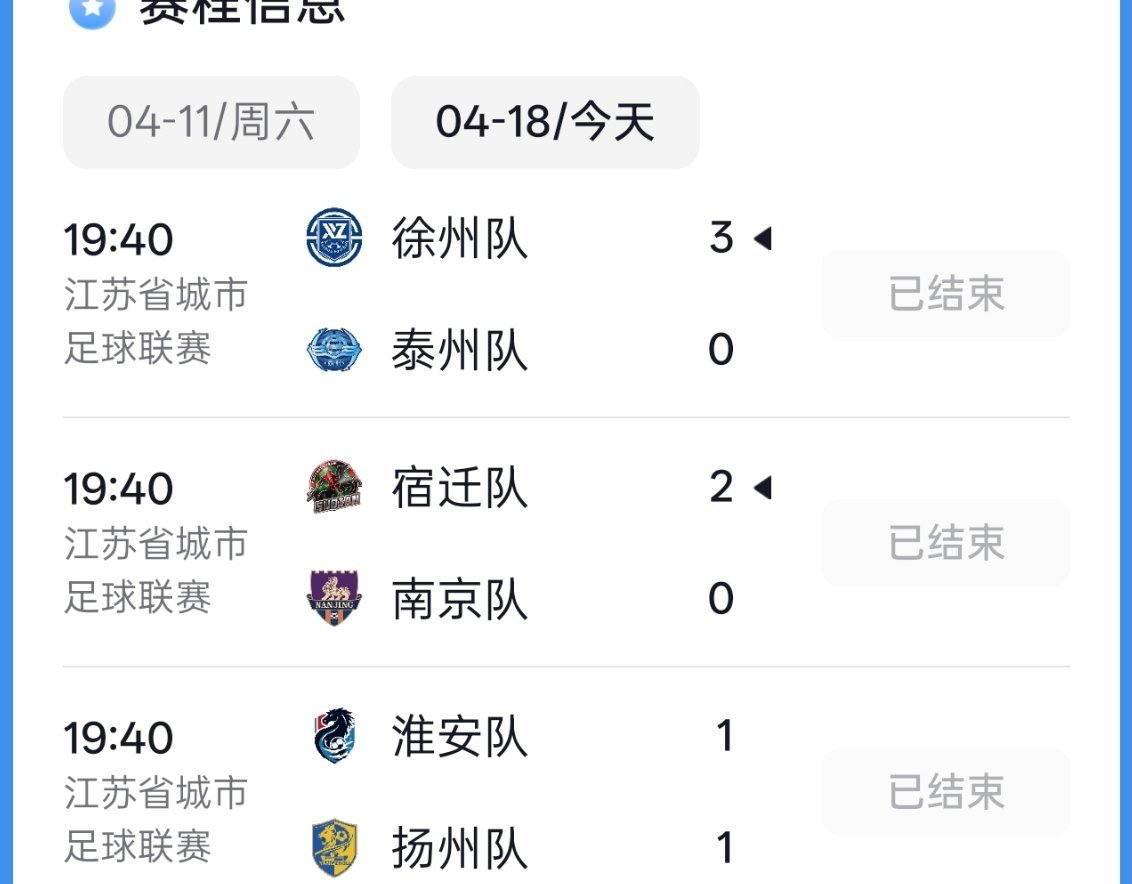Open 已结束 status of the 宿迁队 match
Image resolution: width=1132 pixels, height=884 pixels.
pyautogui.click(x=945, y=542)
